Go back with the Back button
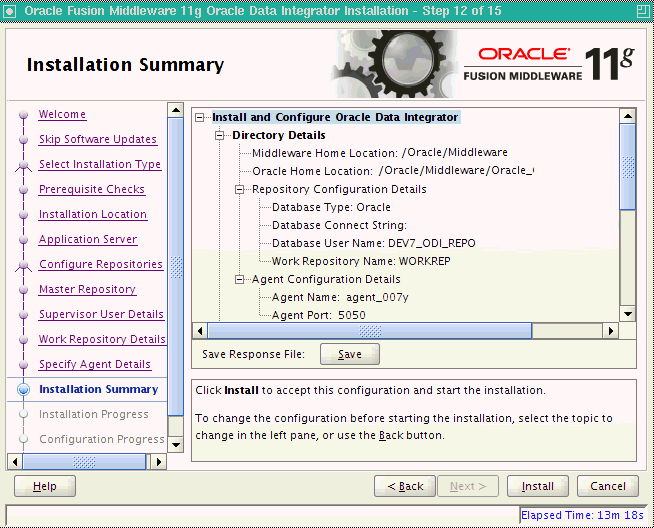This screenshot has width=654, height=528. coord(405,486)
